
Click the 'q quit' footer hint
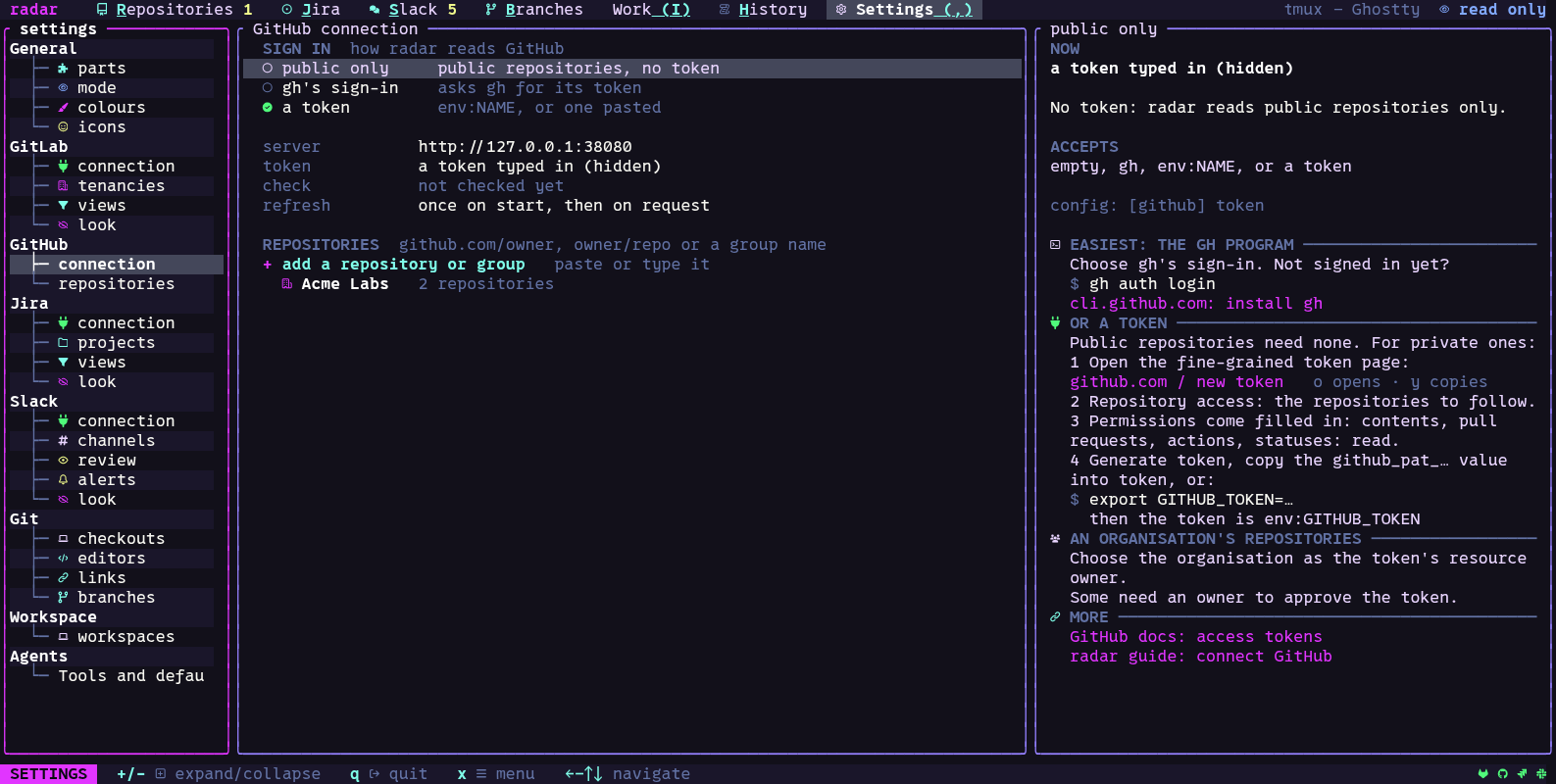pyautogui.click(x=388, y=774)
